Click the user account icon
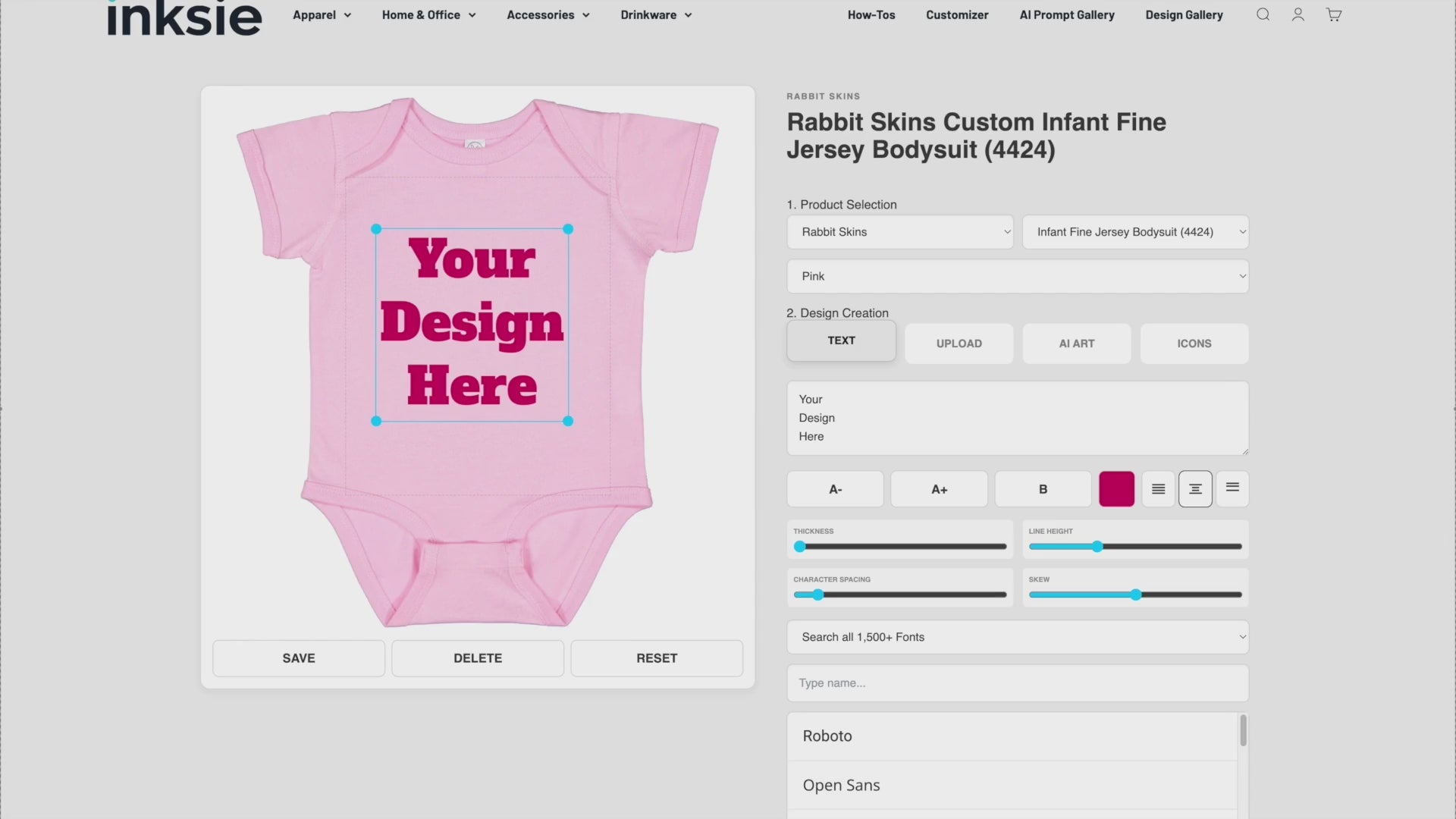 pyautogui.click(x=1298, y=14)
